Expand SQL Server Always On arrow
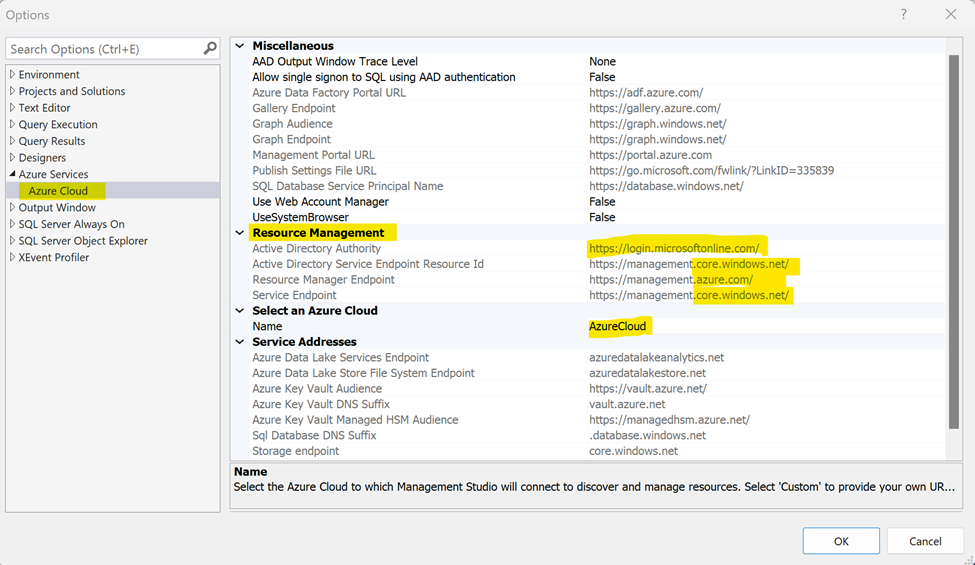The image size is (975, 565). pos(12,224)
